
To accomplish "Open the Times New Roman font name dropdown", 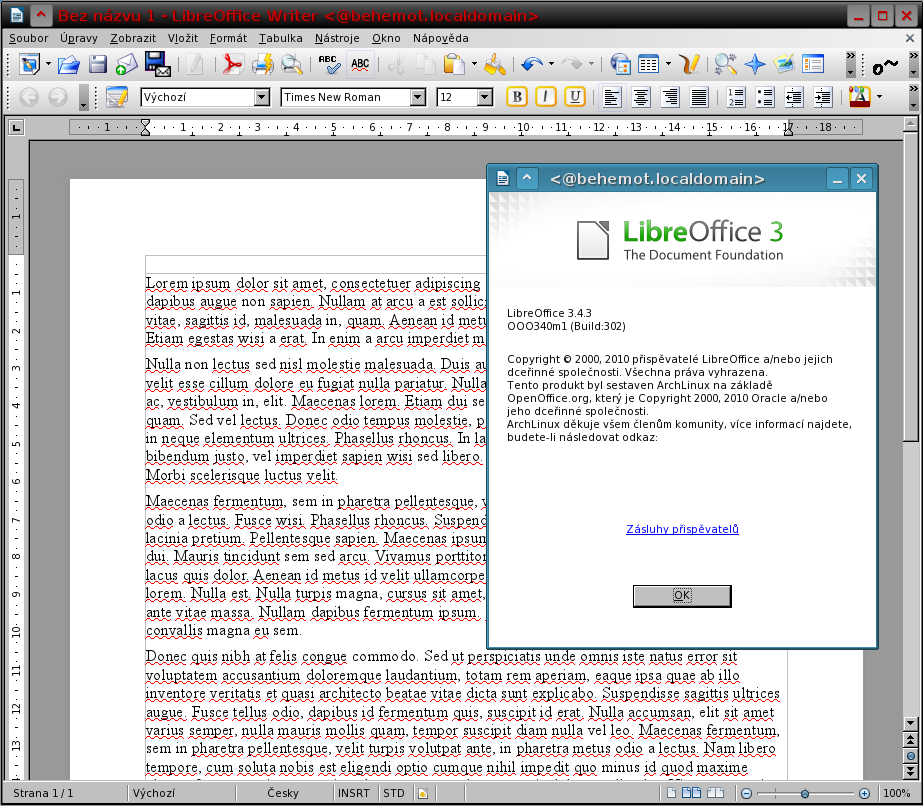I will [418, 97].
